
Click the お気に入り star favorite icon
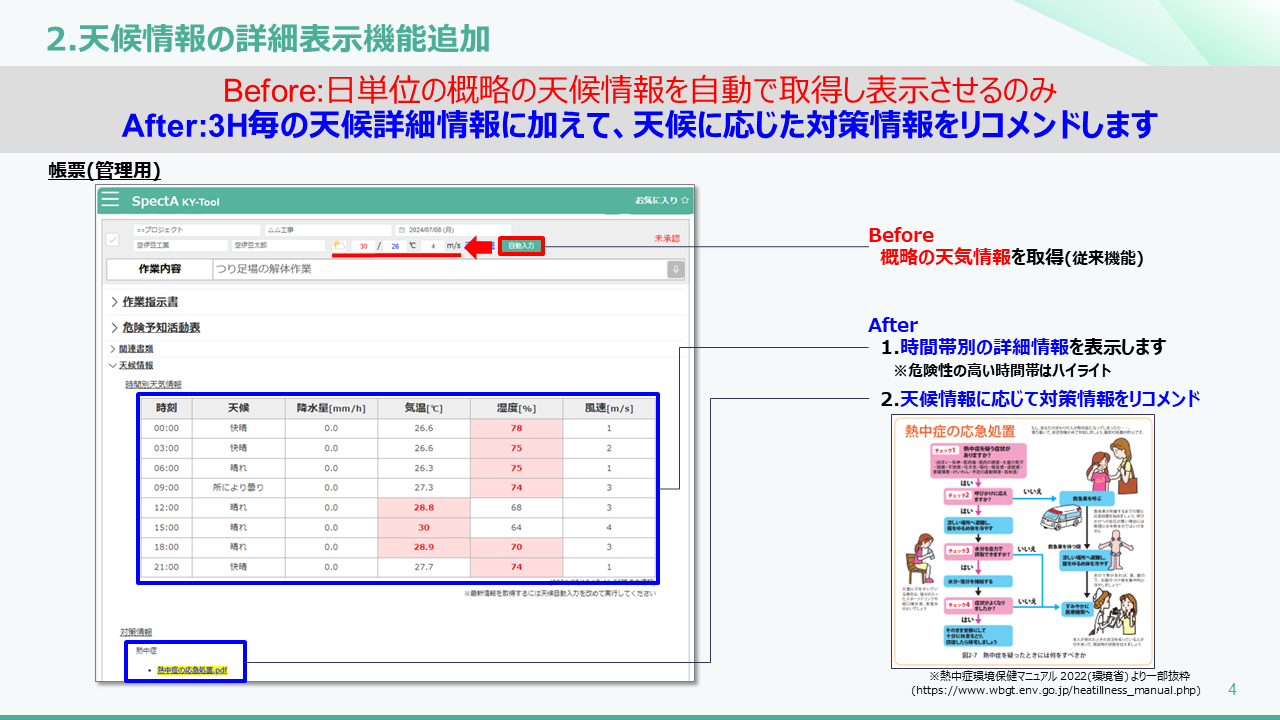[x=684, y=201]
